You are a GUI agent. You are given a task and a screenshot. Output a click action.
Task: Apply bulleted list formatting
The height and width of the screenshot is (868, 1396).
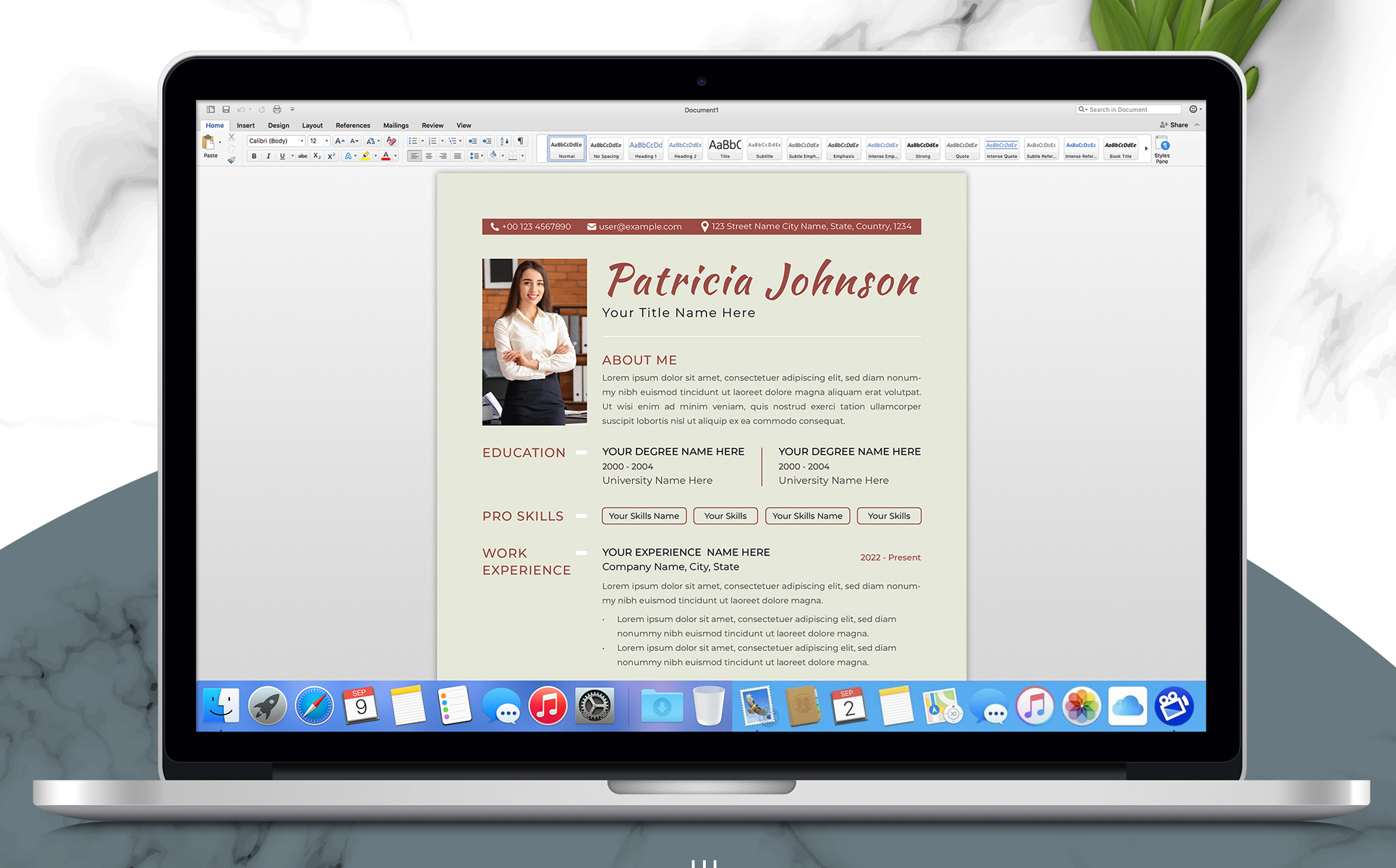(x=412, y=141)
